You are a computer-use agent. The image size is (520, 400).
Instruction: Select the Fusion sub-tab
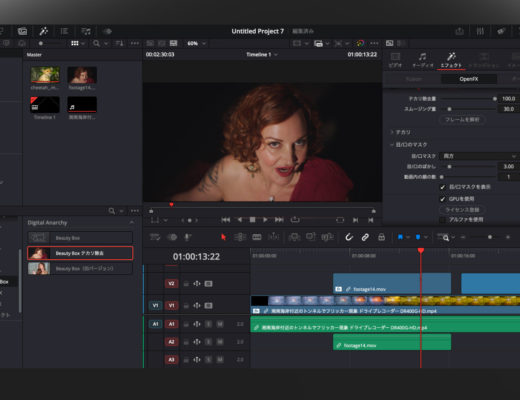click(414, 79)
